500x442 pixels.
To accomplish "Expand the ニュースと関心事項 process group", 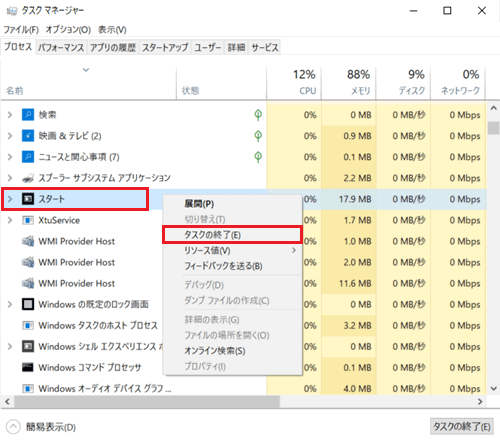I will click(x=10, y=157).
